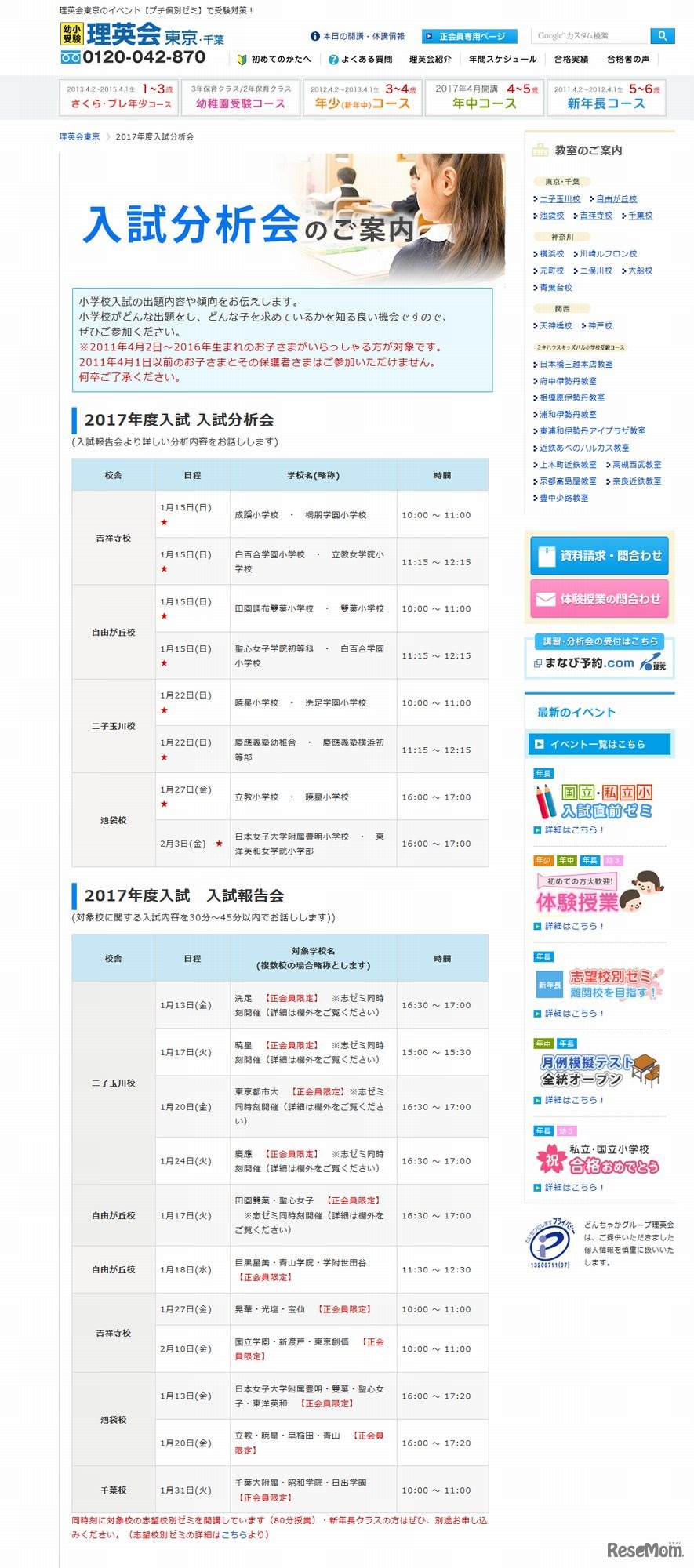Screen dimensions: 694x1568
Task: Click 資料請求・問合わせ blue button
Action: (600, 556)
